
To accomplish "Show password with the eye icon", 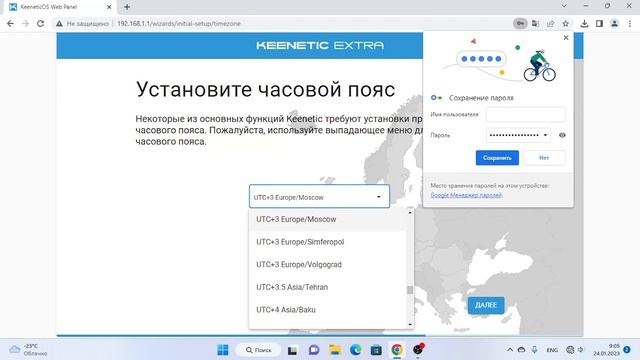I will [x=562, y=135].
